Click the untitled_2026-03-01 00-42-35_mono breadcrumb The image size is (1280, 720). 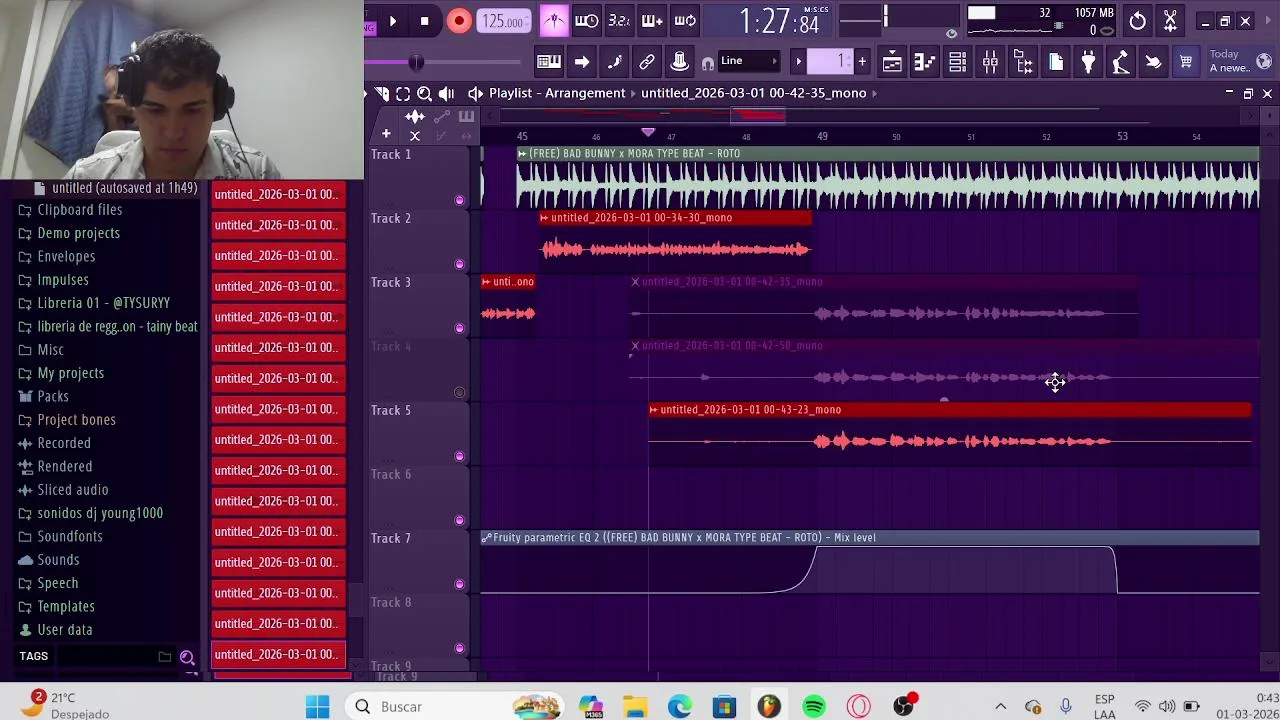click(753, 93)
